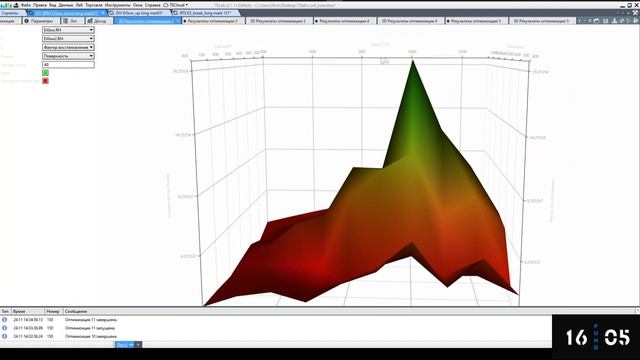Switch to Результаты оптимизации 4 tab
640x360 pixels.
pyautogui.click(x=344, y=21)
